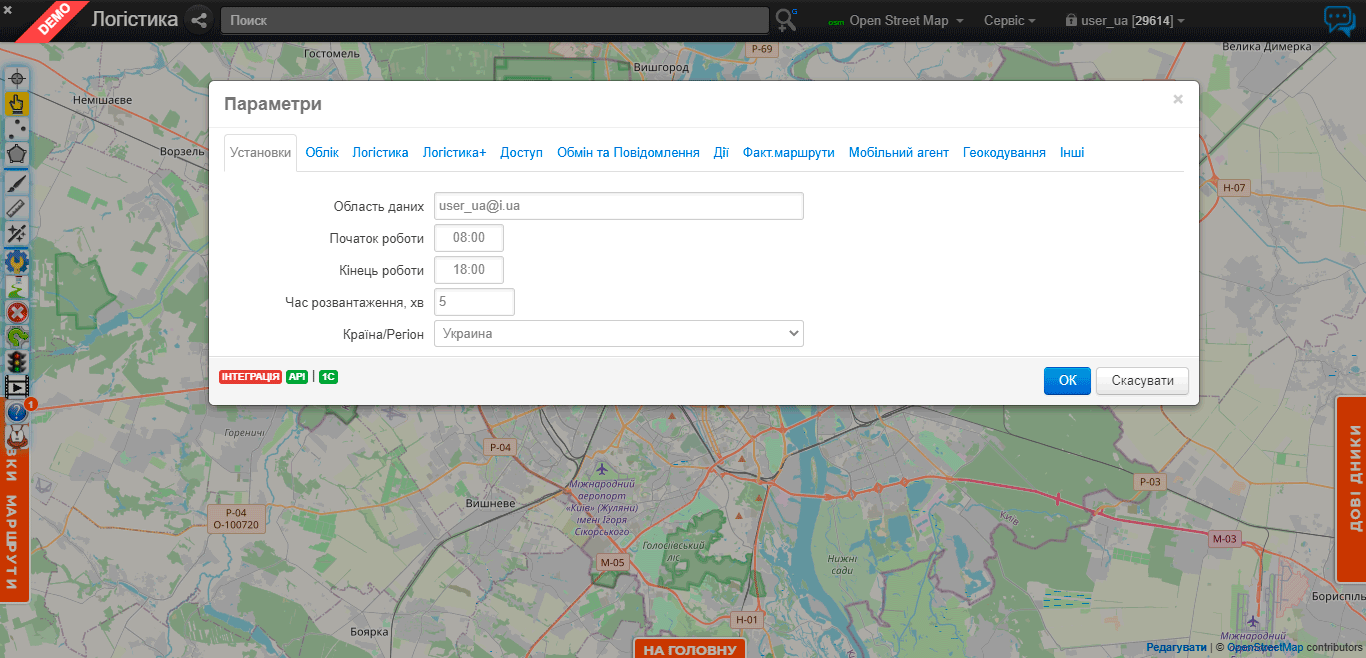Click the Час розвантаження input field

pos(474,302)
